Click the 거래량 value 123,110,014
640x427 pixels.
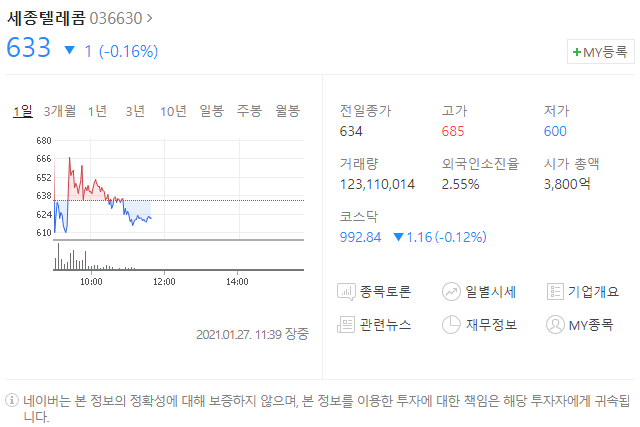[x=377, y=185]
